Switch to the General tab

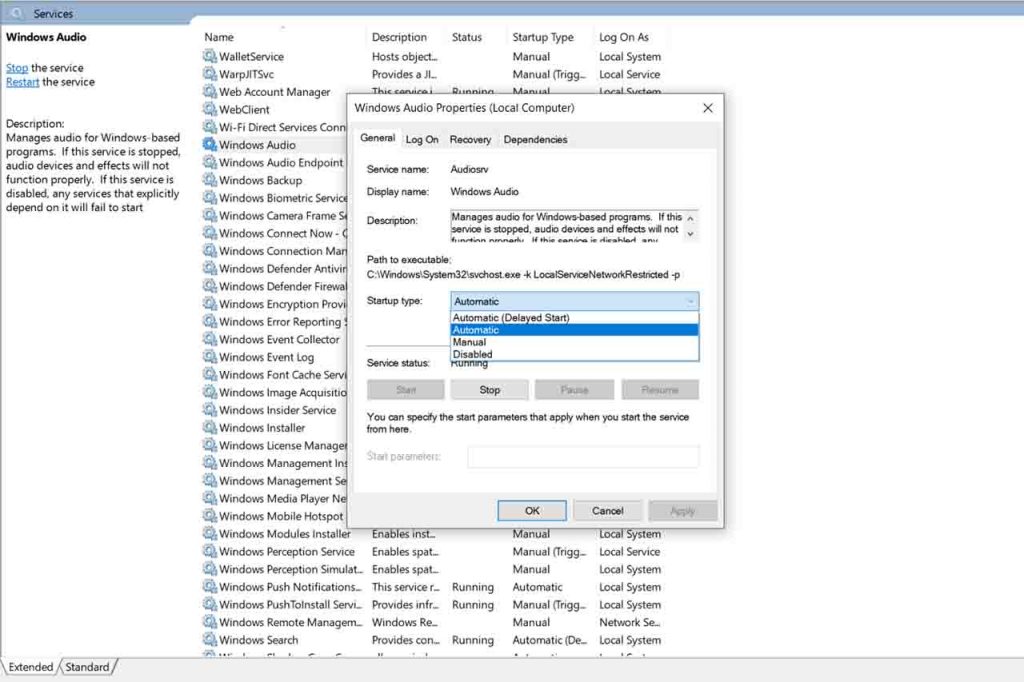coord(377,138)
